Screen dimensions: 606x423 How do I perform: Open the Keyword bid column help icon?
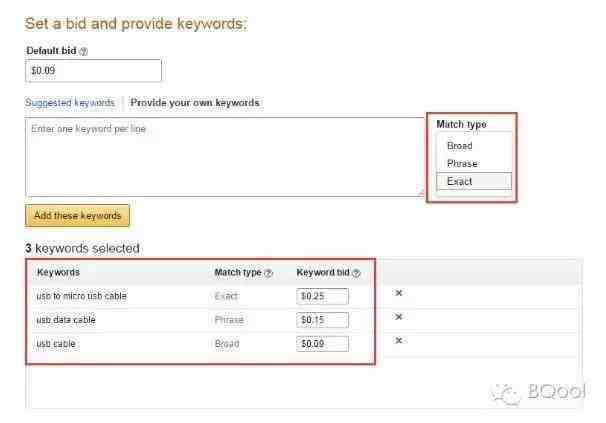point(356,273)
